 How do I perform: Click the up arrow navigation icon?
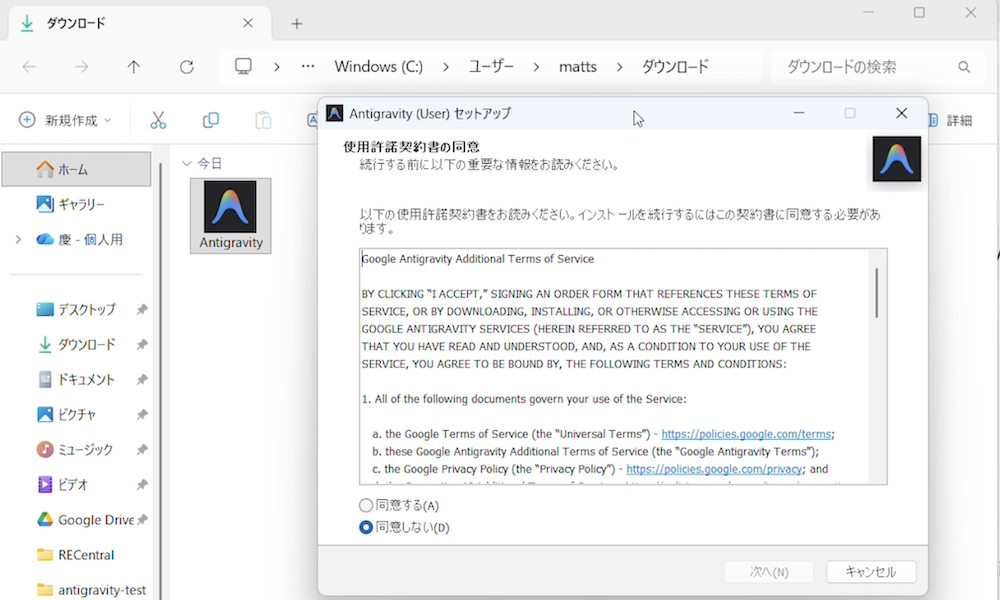(134, 67)
